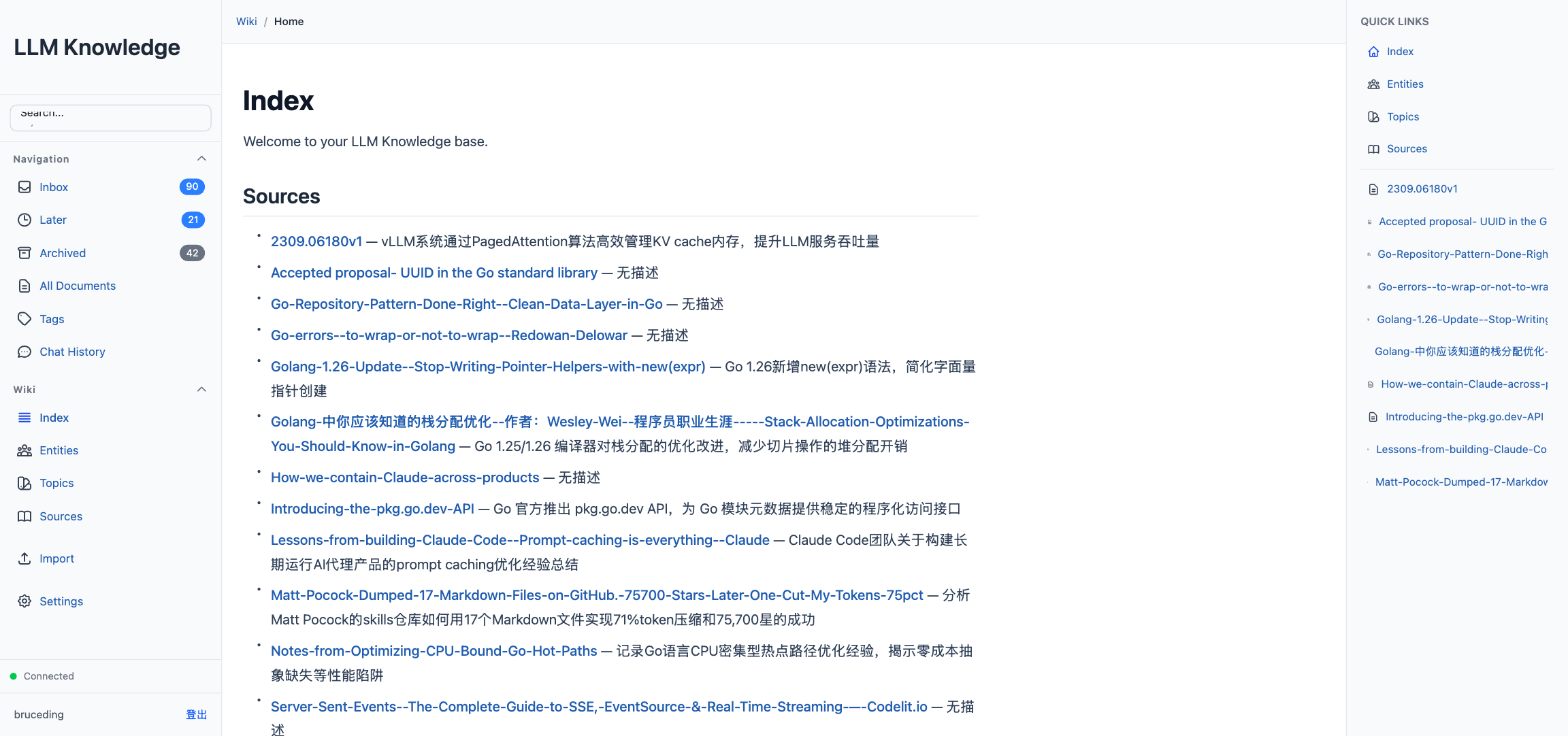
Task: Open Accepted proposal UUID in Go standard library link
Action: coord(434,273)
